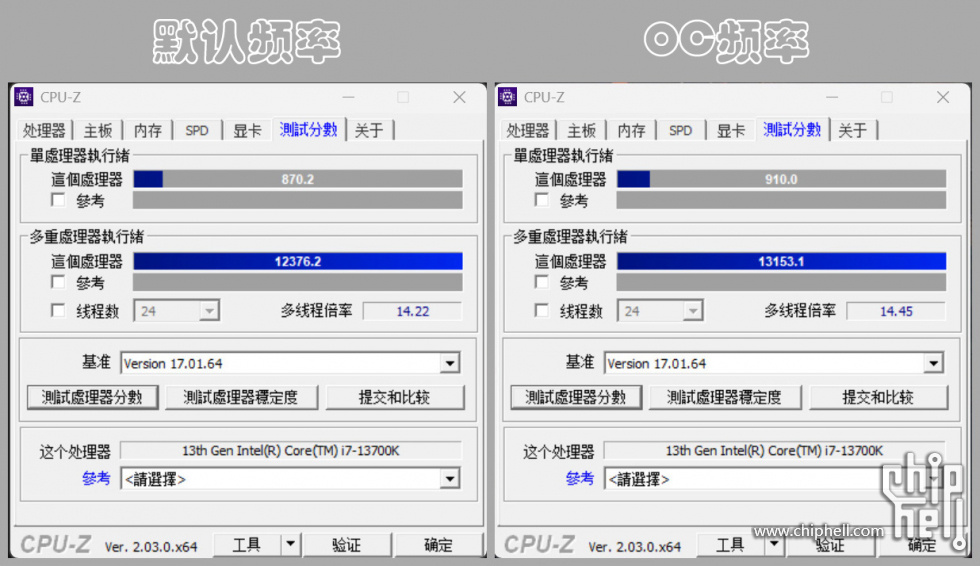This screenshot has height=566, width=980.
Task: Open the 关于 tab in right window
Action: pyautogui.click(x=852, y=131)
